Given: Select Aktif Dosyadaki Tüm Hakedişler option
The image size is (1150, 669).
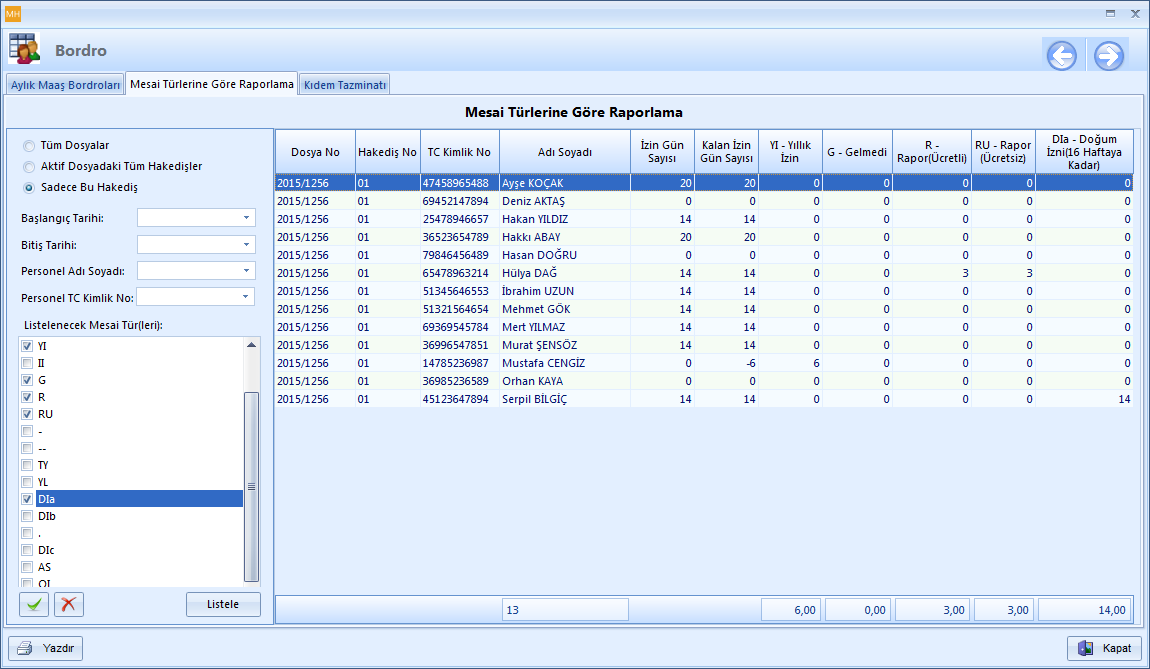Looking at the screenshot, I should [x=29, y=166].
